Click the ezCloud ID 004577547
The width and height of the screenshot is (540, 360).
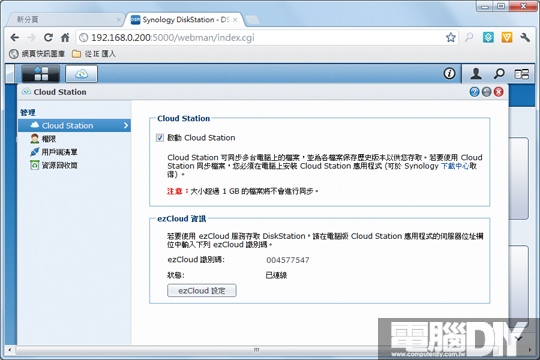tap(288, 260)
